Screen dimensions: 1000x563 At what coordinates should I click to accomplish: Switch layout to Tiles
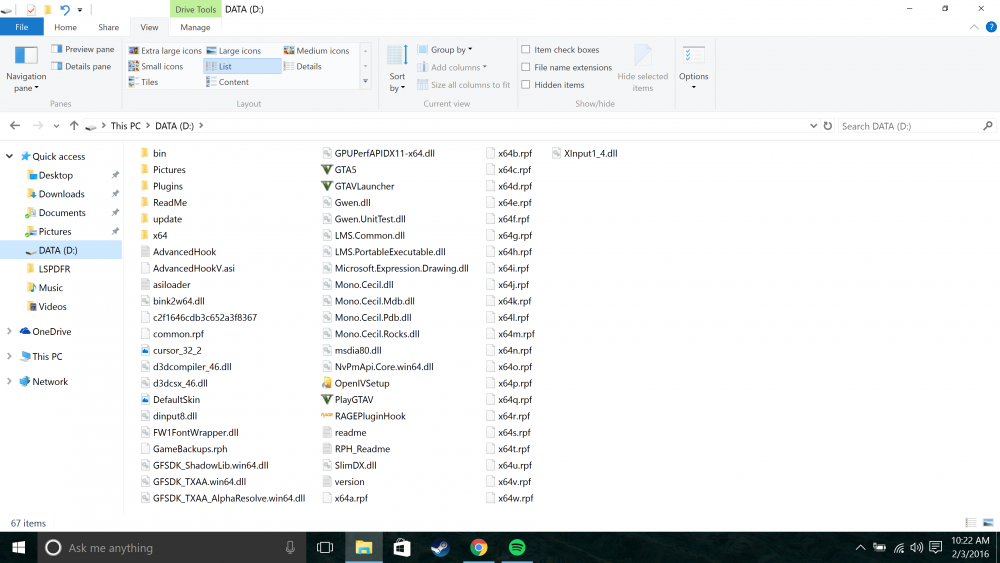[143, 82]
